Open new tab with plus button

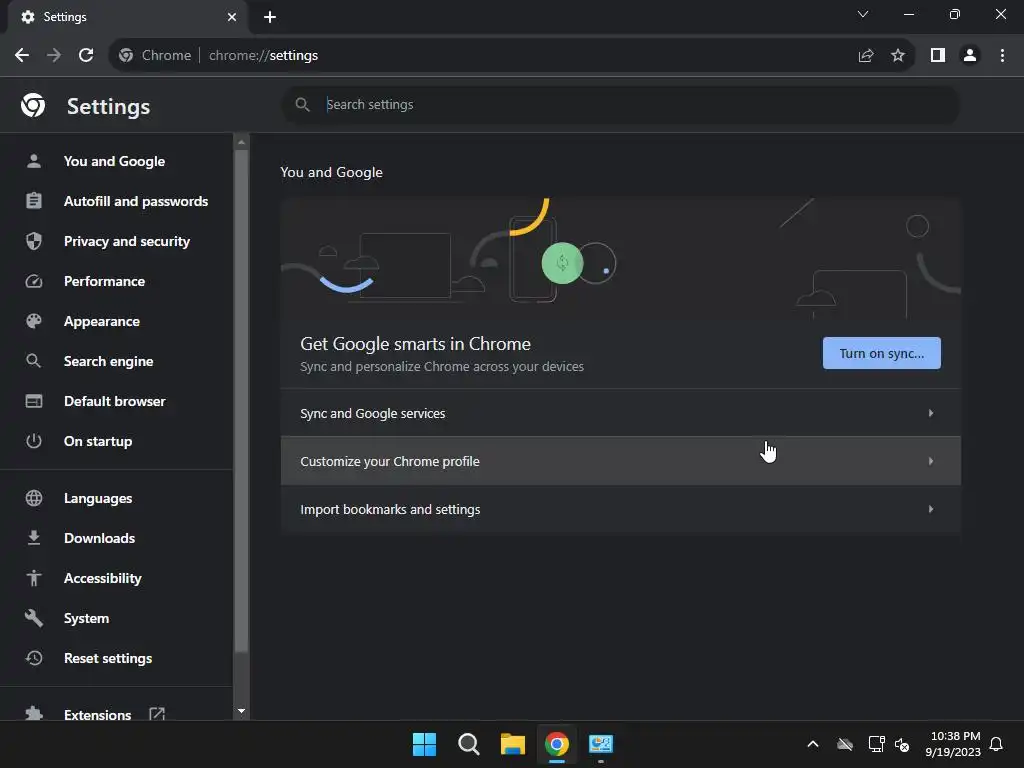270,17
